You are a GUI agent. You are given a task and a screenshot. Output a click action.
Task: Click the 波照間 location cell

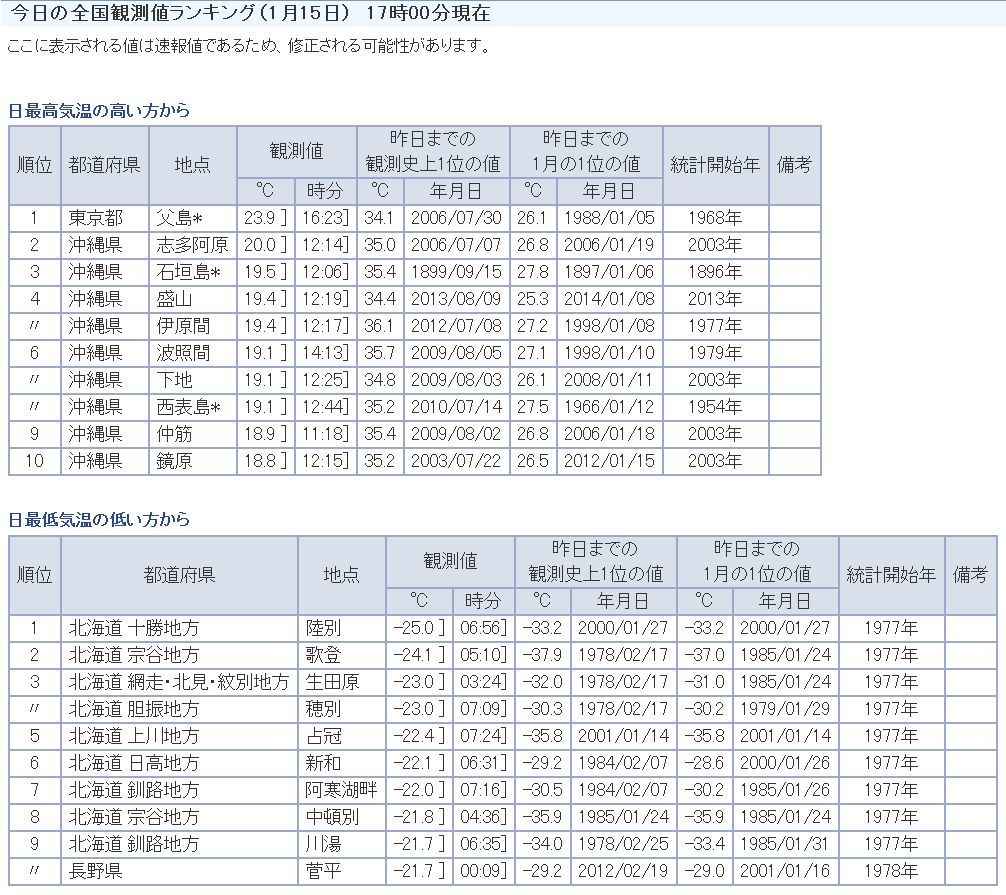pyautogui.click(x=183, y=353)
